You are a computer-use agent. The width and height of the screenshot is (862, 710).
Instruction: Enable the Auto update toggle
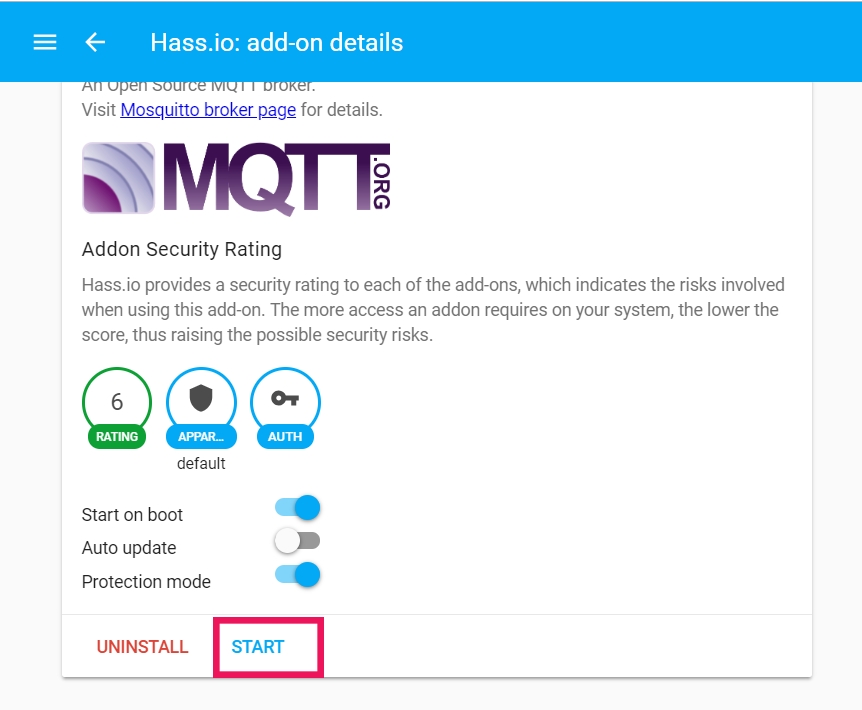(x=298, y=541)
